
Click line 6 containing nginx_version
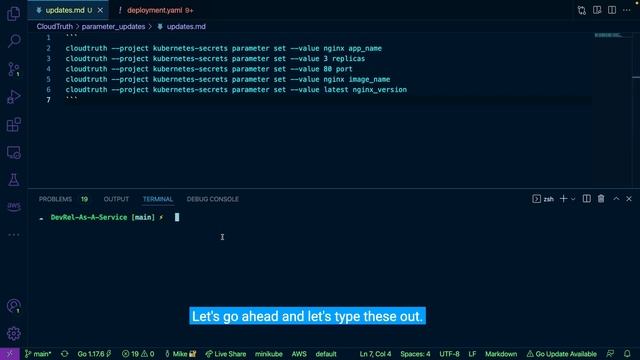[x=236, y=89]
